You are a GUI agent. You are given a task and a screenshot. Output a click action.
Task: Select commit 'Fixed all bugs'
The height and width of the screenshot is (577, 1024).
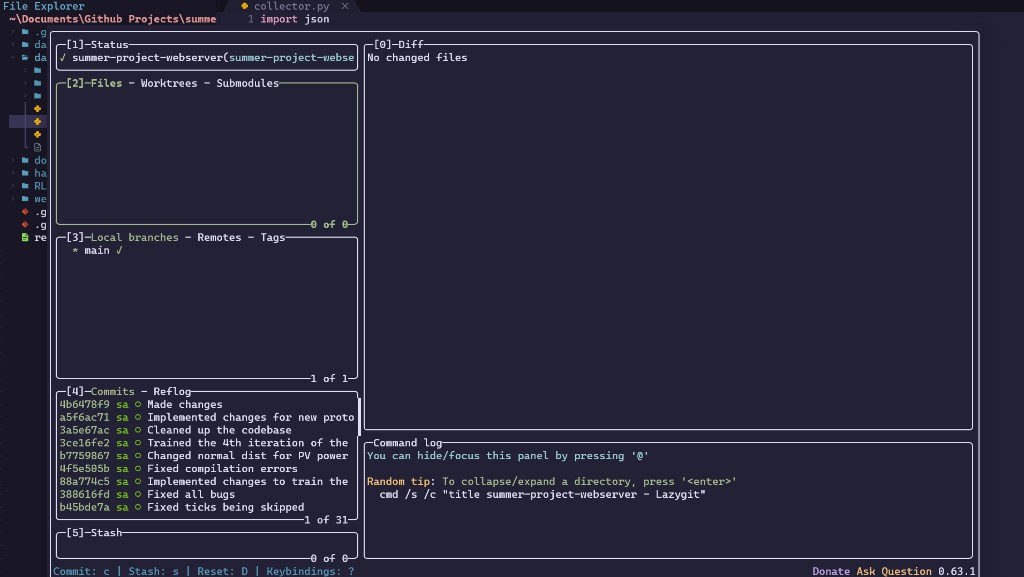pyautogui.click(x=207, y=494)
